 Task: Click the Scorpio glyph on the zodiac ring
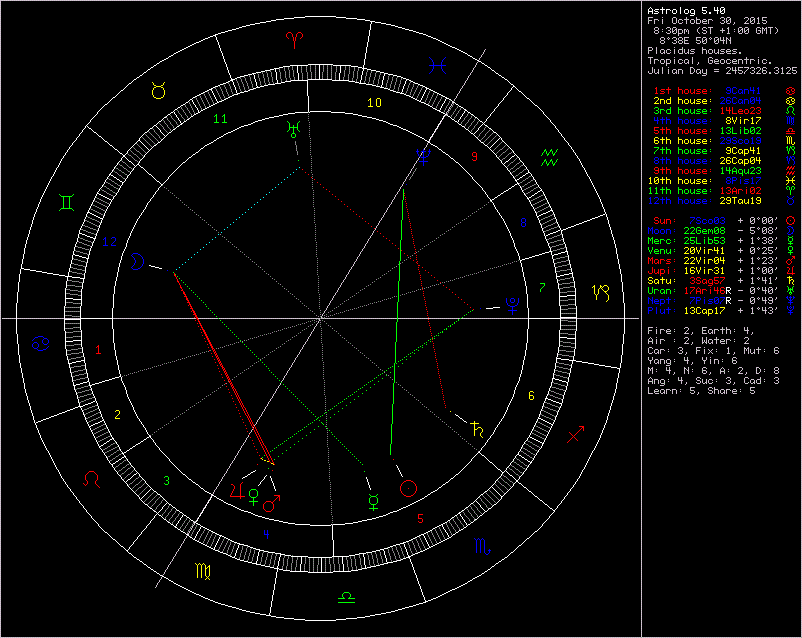(x=482, y=547)
